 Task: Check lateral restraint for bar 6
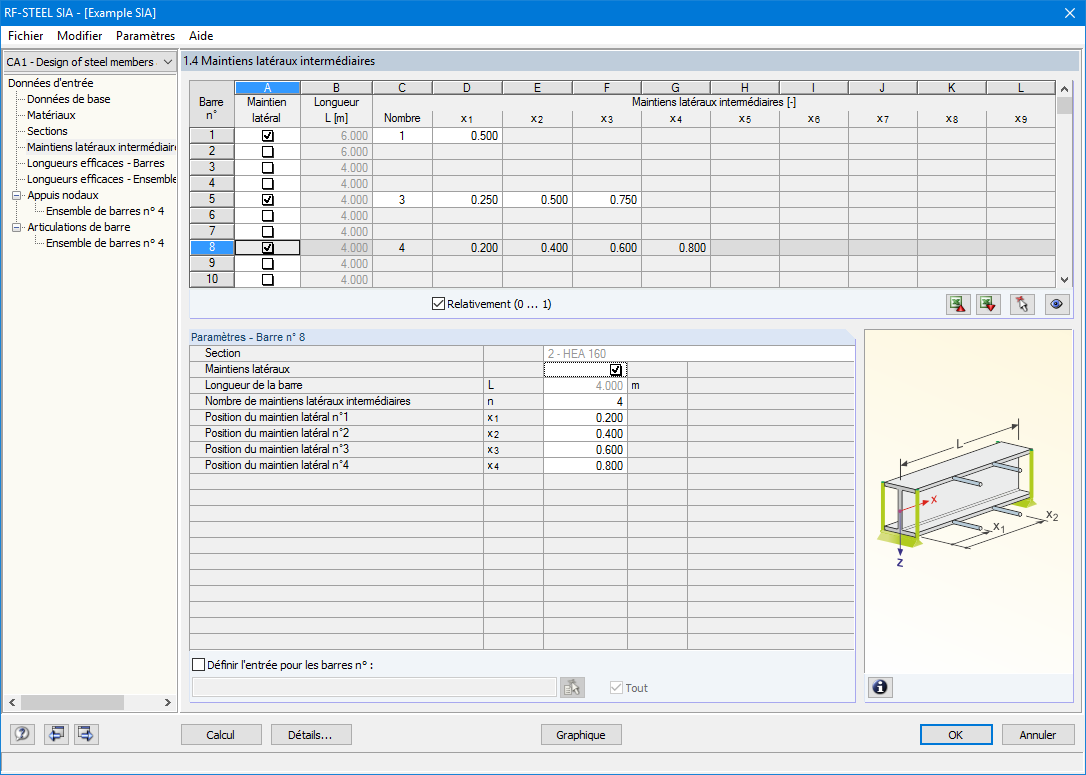click(267, 215)
